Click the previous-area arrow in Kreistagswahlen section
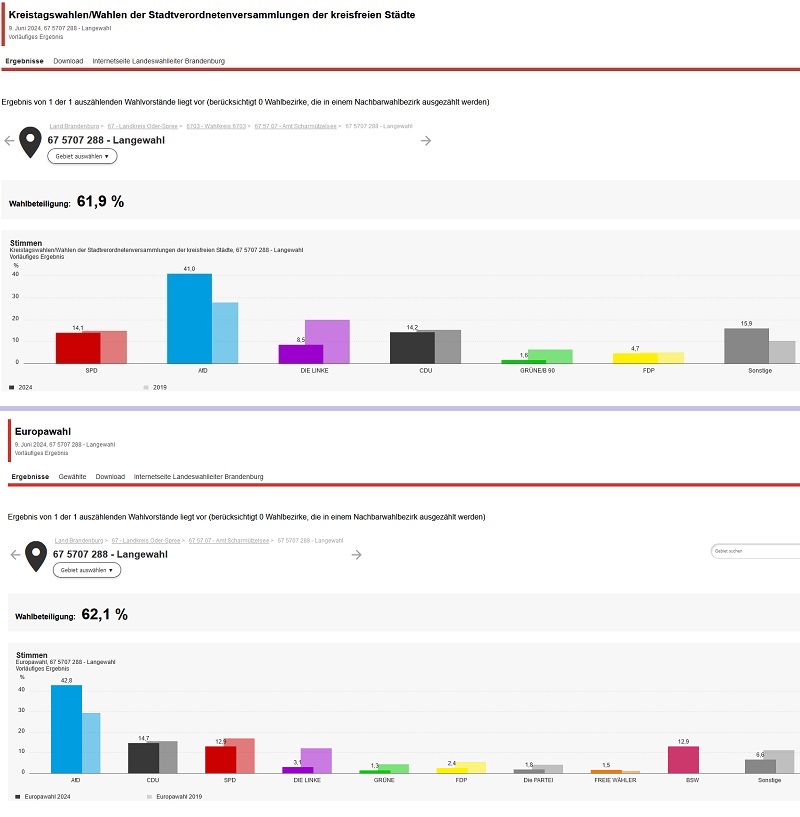This screenshot has height=817, width=800. point(9,141)
